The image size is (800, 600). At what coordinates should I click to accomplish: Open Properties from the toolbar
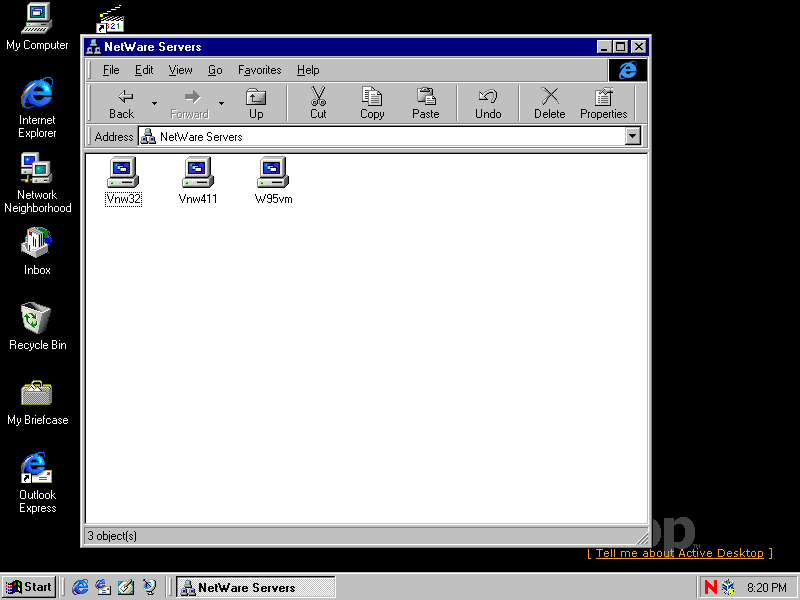(604, 104)
